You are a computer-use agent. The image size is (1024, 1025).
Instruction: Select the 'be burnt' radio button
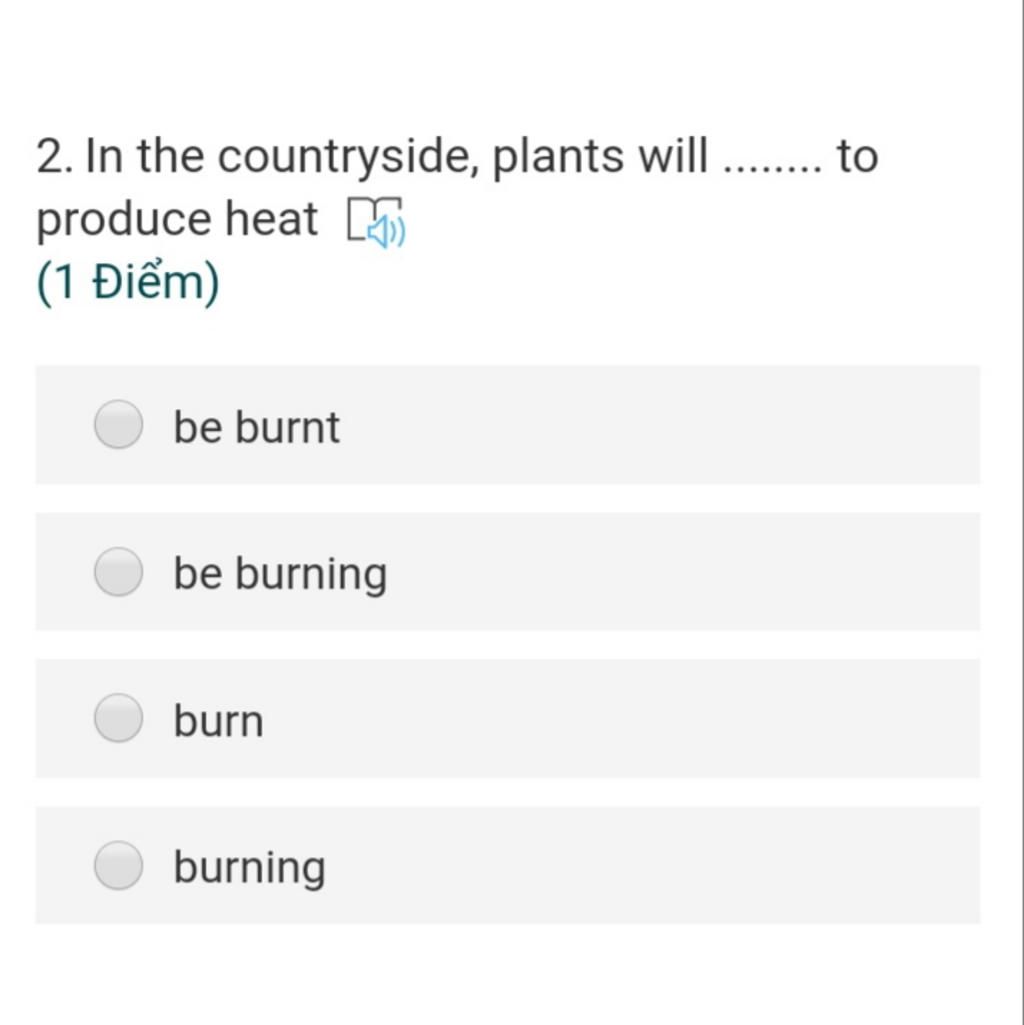(x=118, y=425)
